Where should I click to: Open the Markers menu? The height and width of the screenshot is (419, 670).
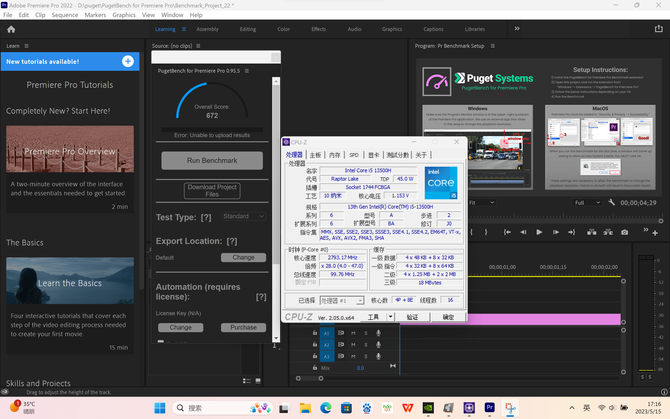coord(95,15)
